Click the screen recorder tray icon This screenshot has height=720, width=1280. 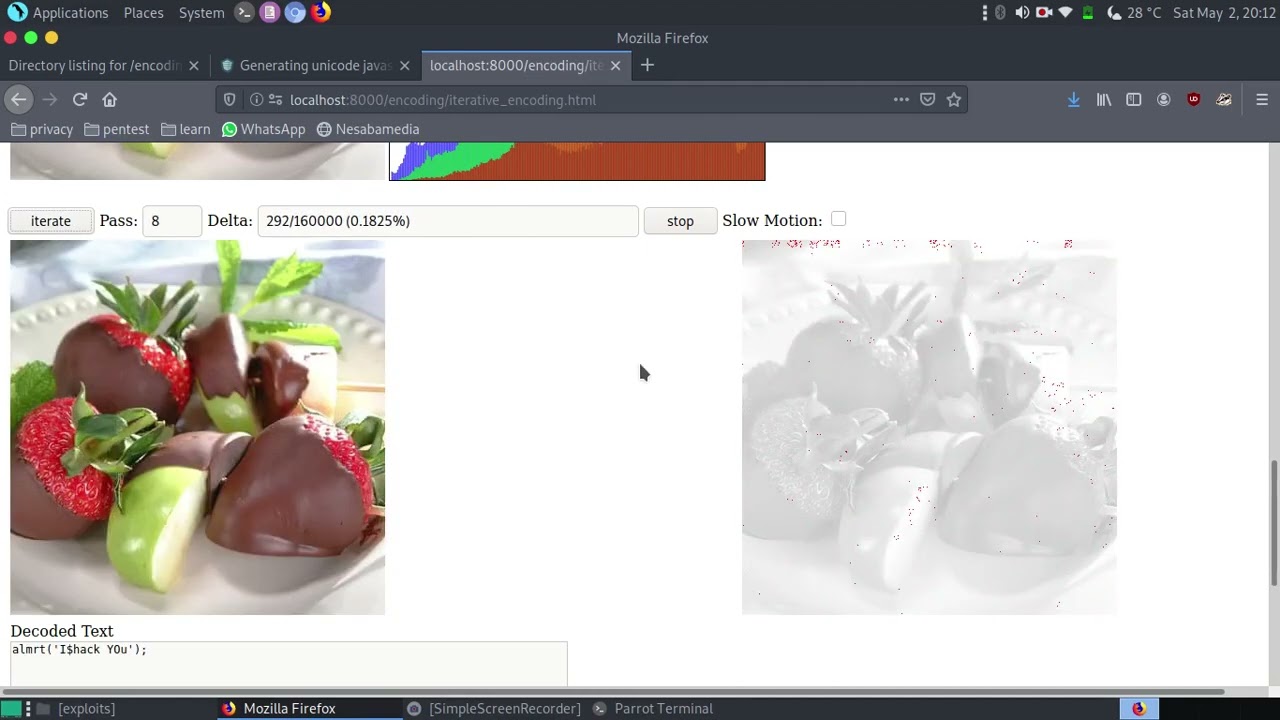click(1044, 13)
